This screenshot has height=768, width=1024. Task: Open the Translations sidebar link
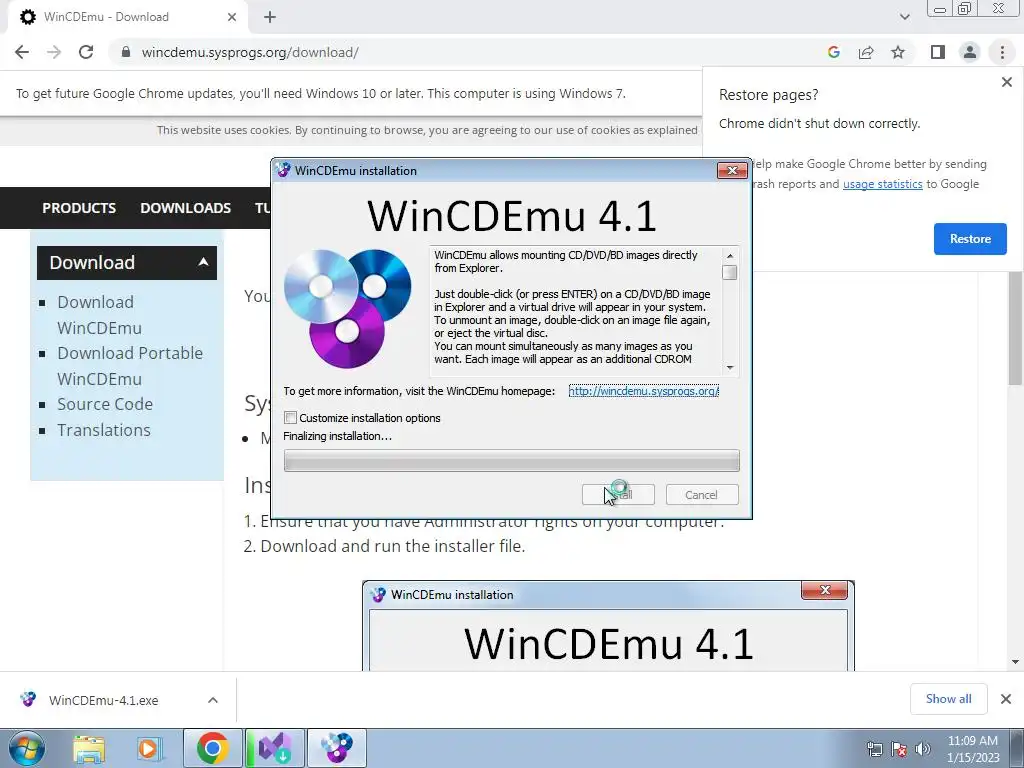pyautogui.click(x=104, y=430)
